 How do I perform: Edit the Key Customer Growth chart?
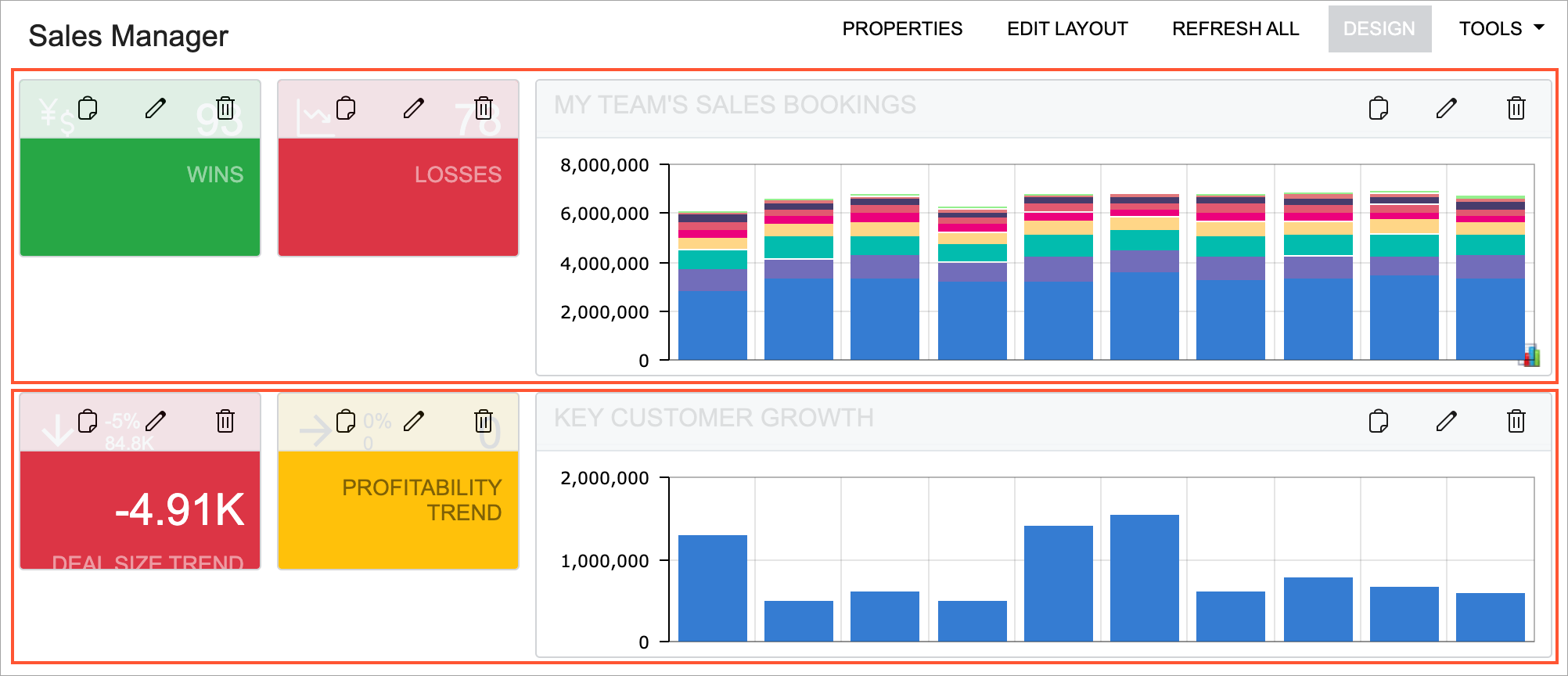click(x=1447, y=422)
